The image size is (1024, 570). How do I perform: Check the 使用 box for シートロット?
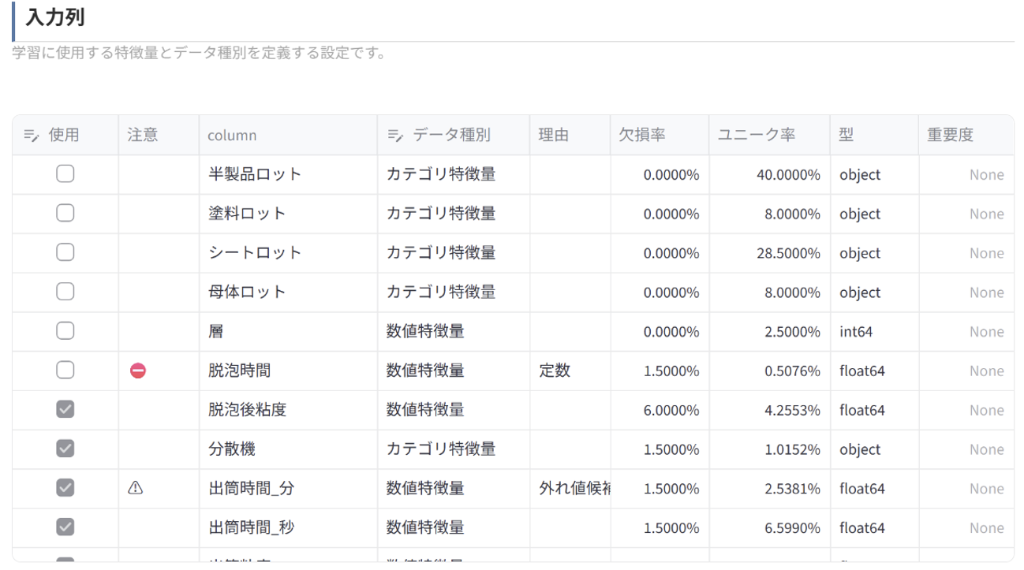65,252
